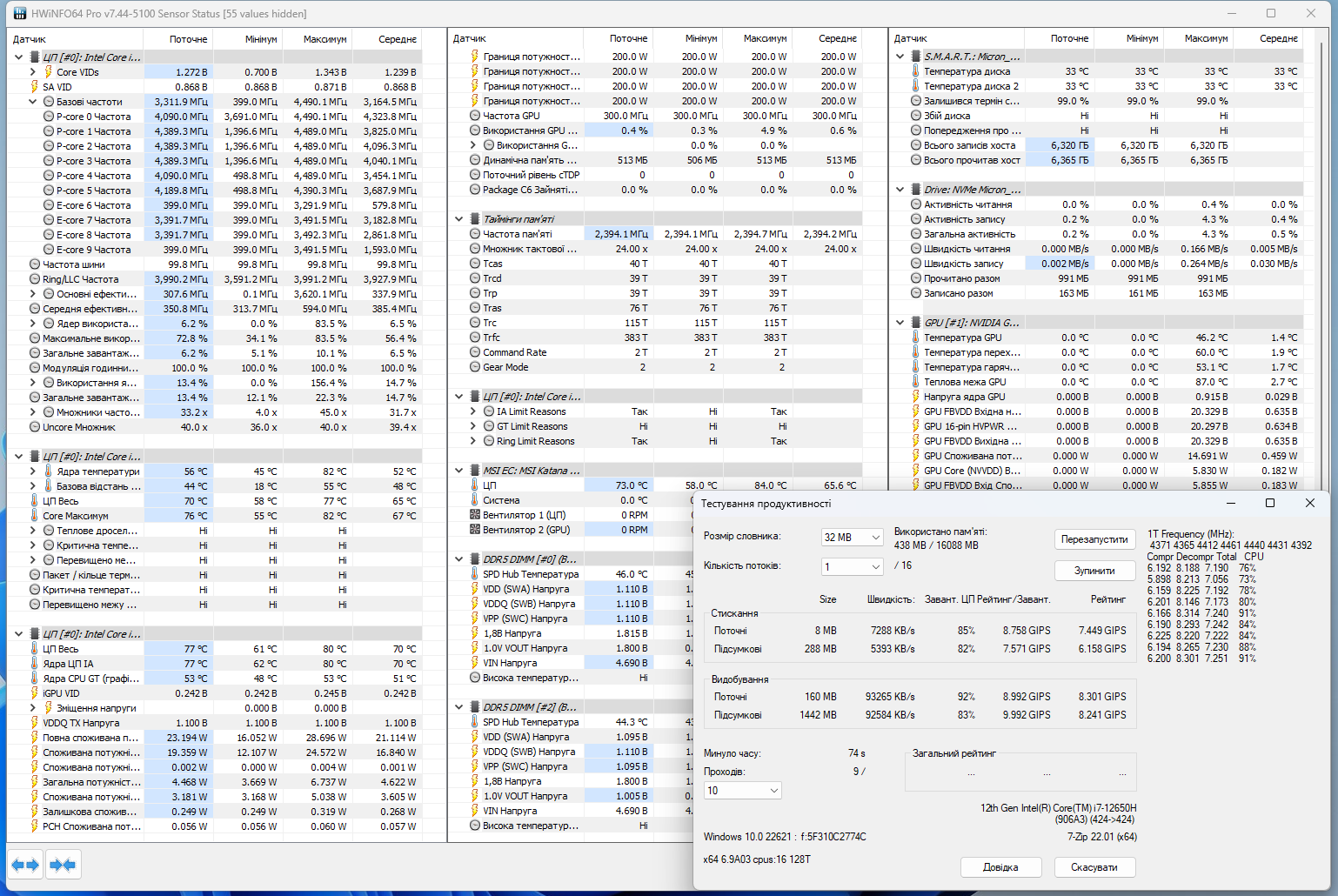
Task: Click the Скасувати button
Action: coord(1094,867)
